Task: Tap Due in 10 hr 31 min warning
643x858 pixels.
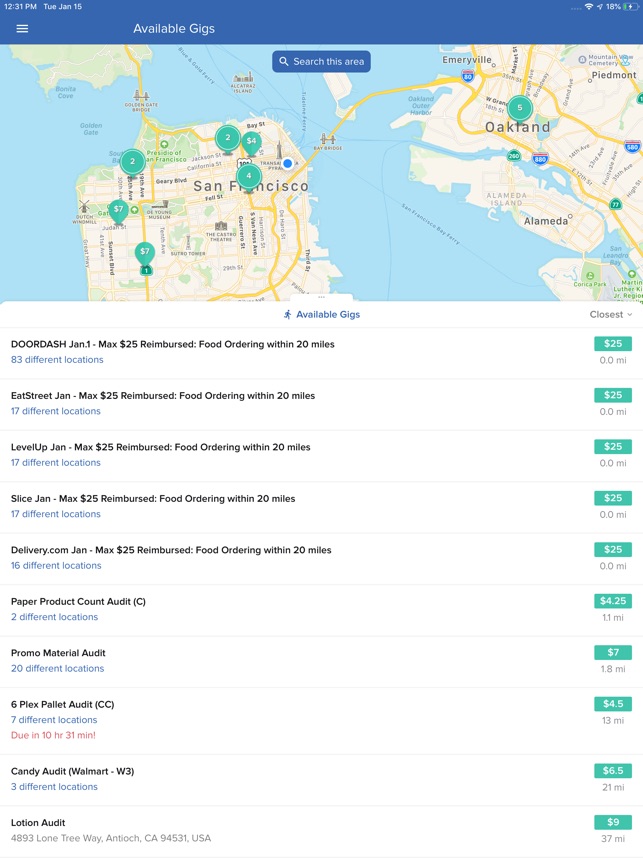Action: (53, 735)
